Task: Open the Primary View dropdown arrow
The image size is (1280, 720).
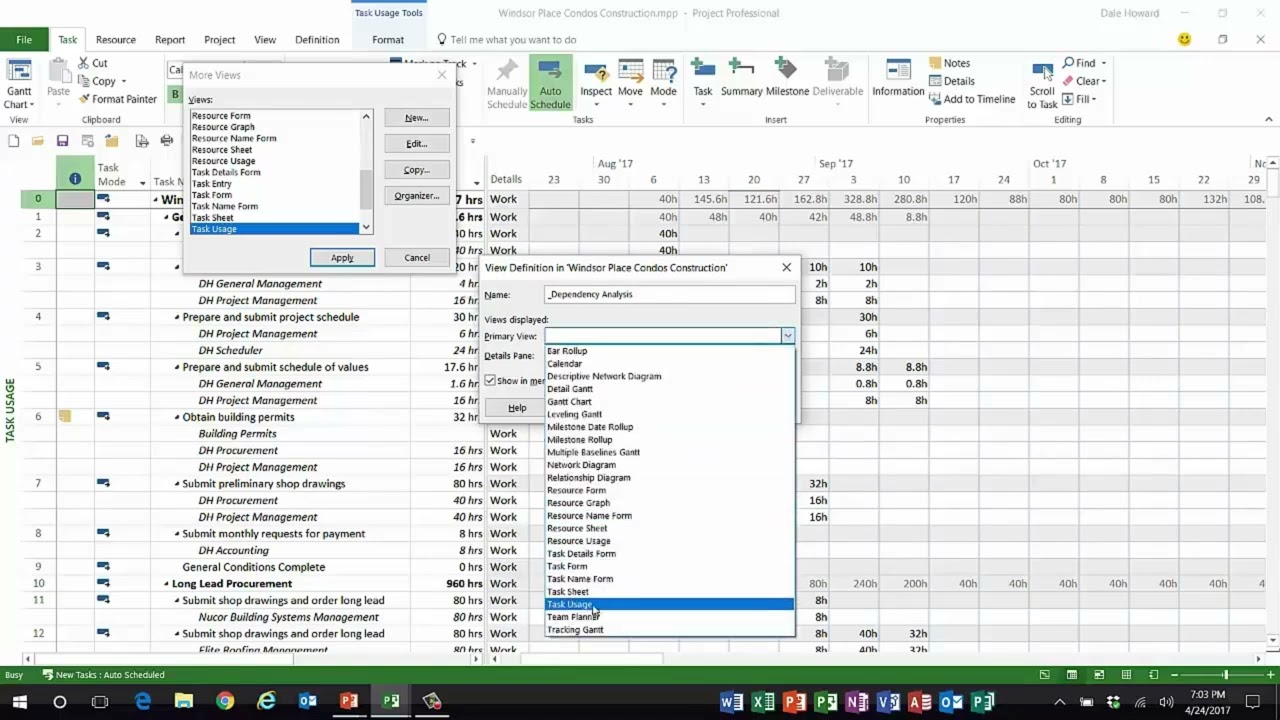Action: tap(788, 336)
